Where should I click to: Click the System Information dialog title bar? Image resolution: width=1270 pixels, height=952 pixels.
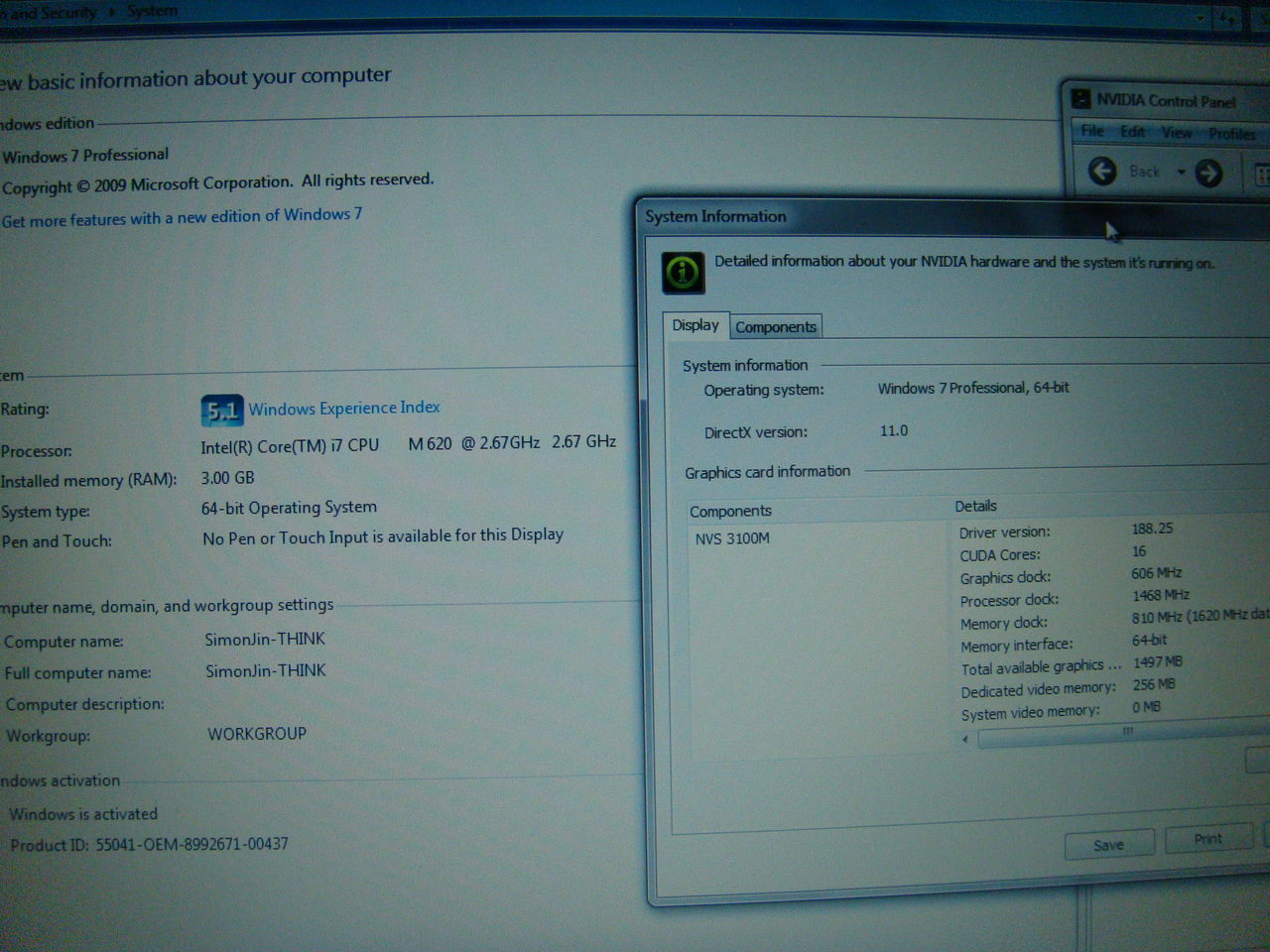[952, 216]
